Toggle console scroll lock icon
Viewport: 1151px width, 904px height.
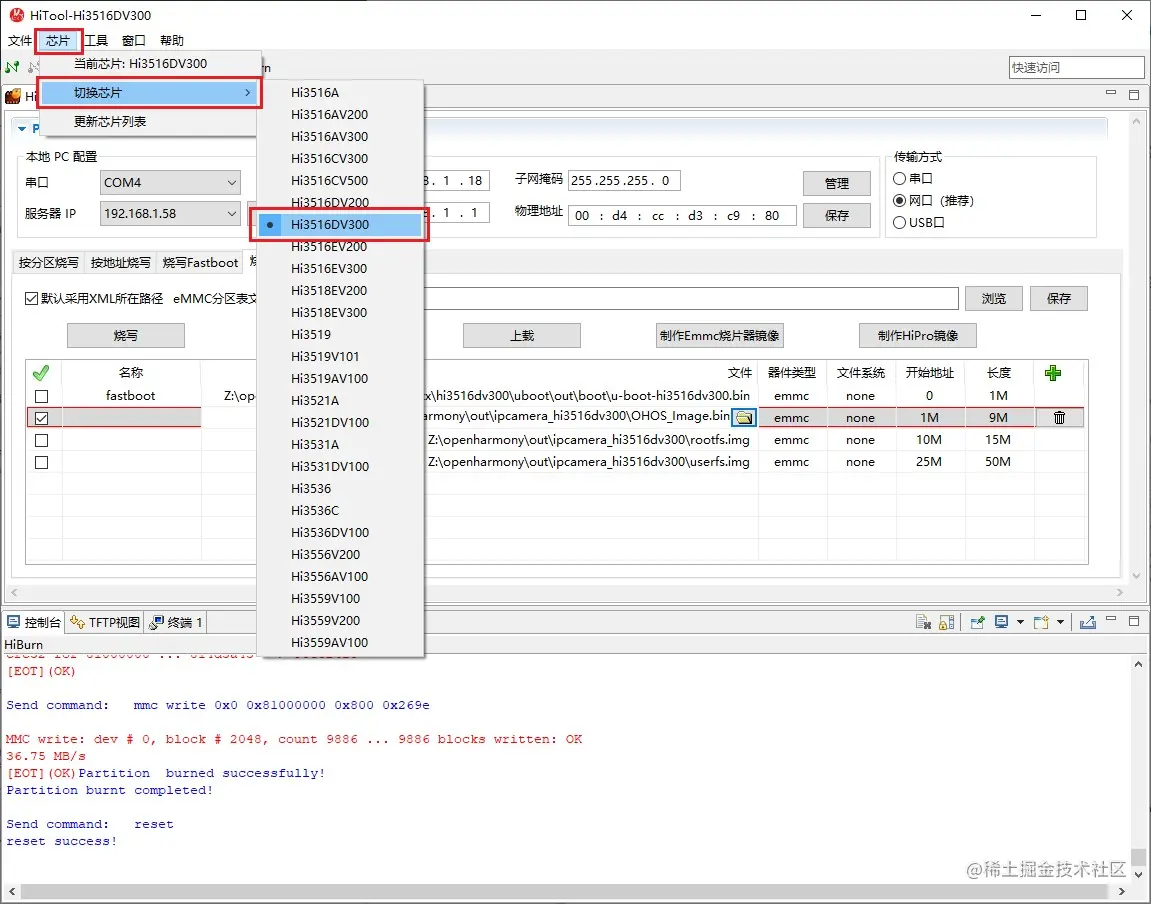pos(947,622)
